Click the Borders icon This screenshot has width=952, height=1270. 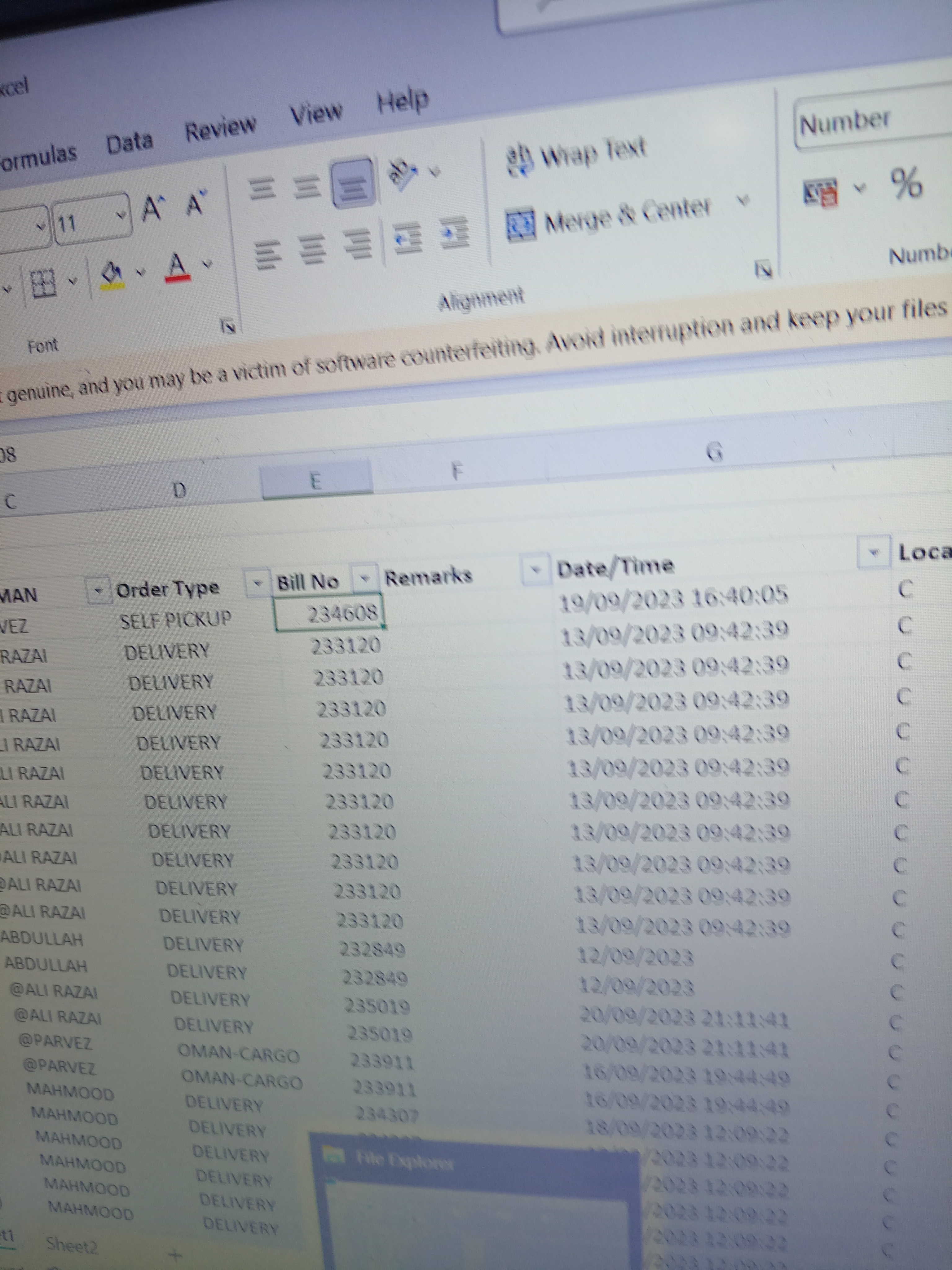click(x=44, y=284)
